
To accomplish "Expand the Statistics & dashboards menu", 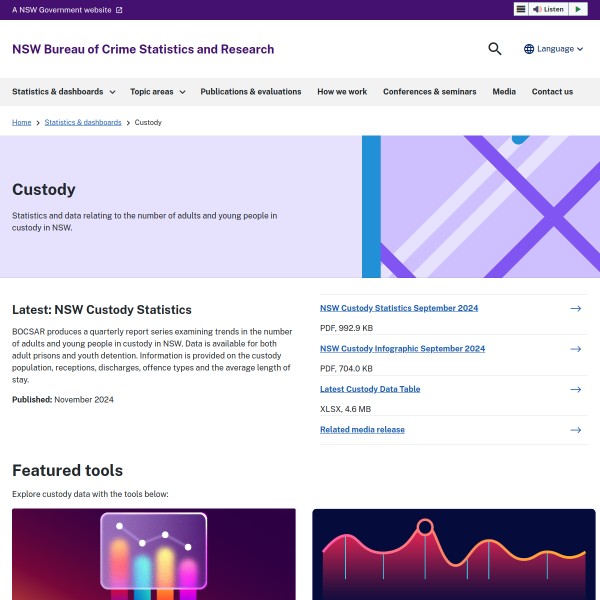I will pos(63,92).
